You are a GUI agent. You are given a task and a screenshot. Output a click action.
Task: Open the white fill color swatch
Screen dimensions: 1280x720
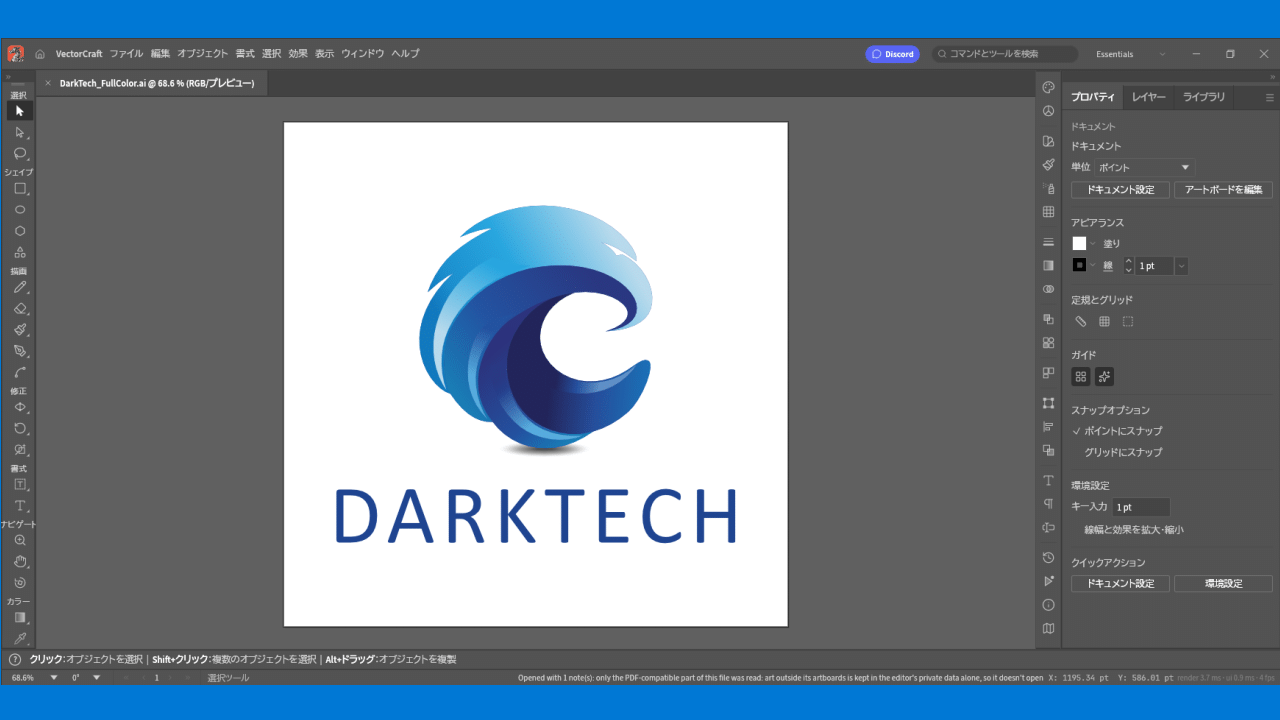pyautogui.click(x=1079, y=243)
